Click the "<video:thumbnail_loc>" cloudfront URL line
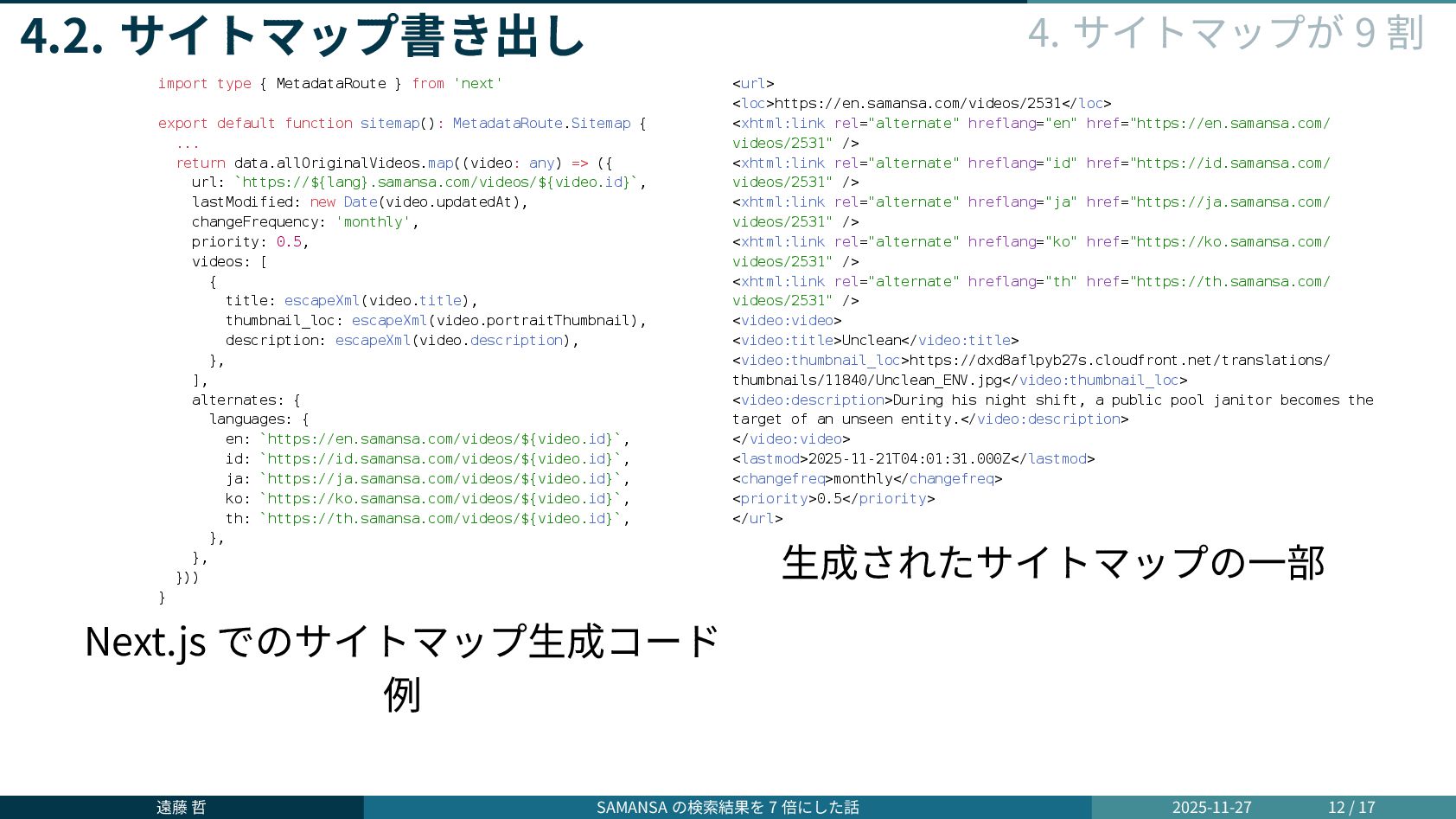1456x819 pixels. pyautogui.click(x=1031, y=369)
